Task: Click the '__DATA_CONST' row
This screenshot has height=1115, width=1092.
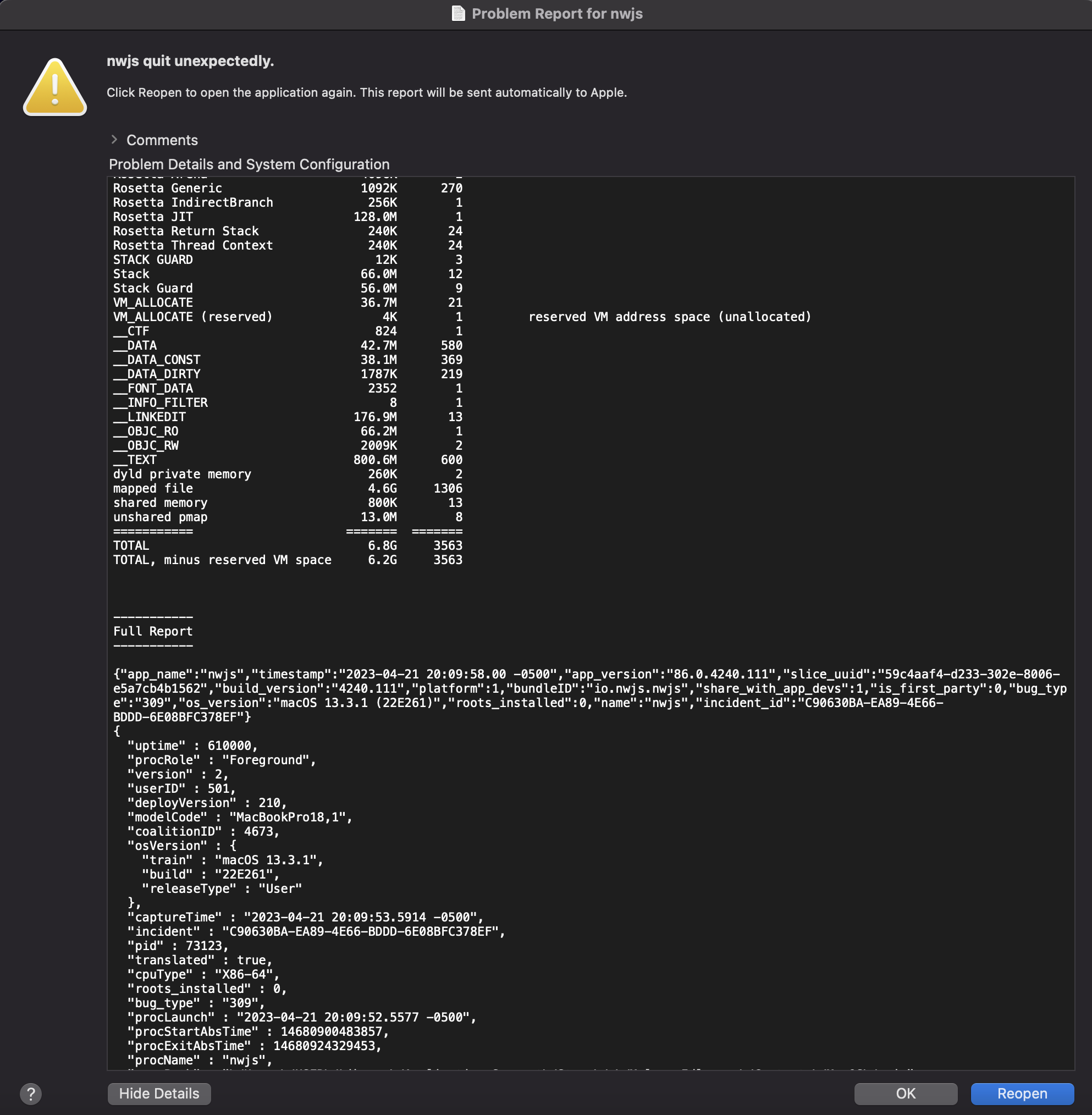Action: point(288,360)
